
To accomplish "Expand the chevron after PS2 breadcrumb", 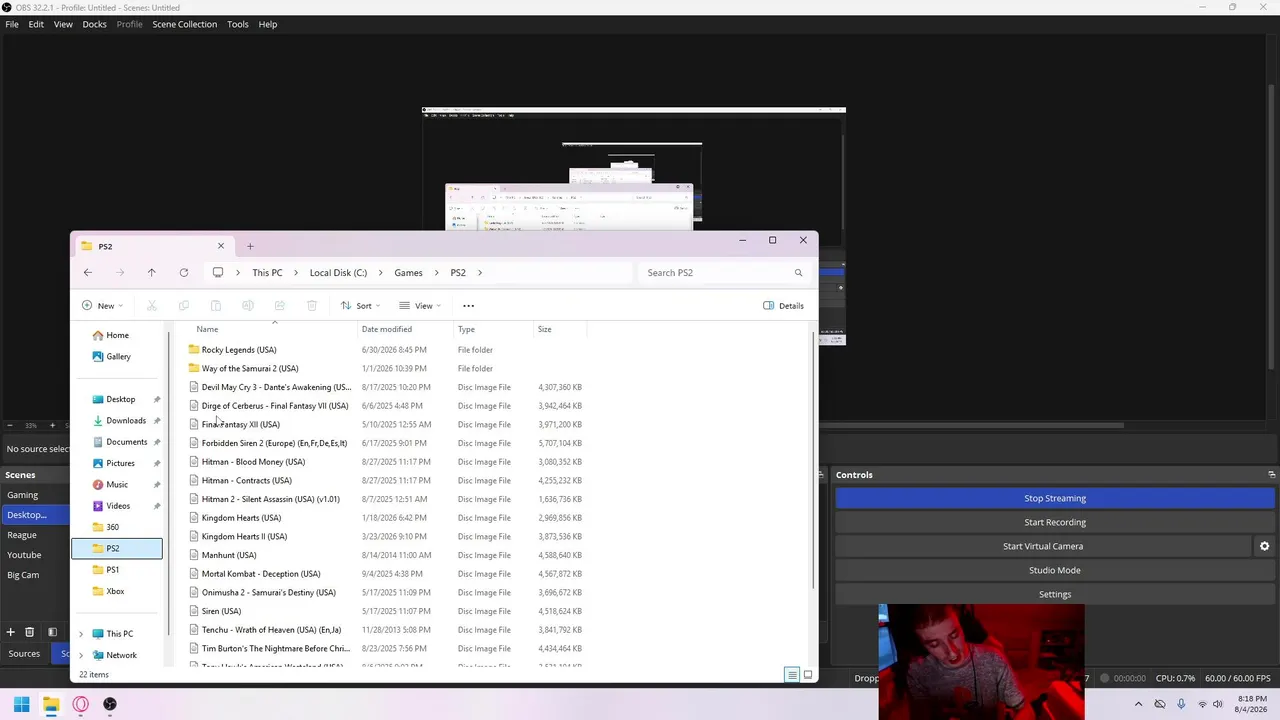I will click(480, 273).
